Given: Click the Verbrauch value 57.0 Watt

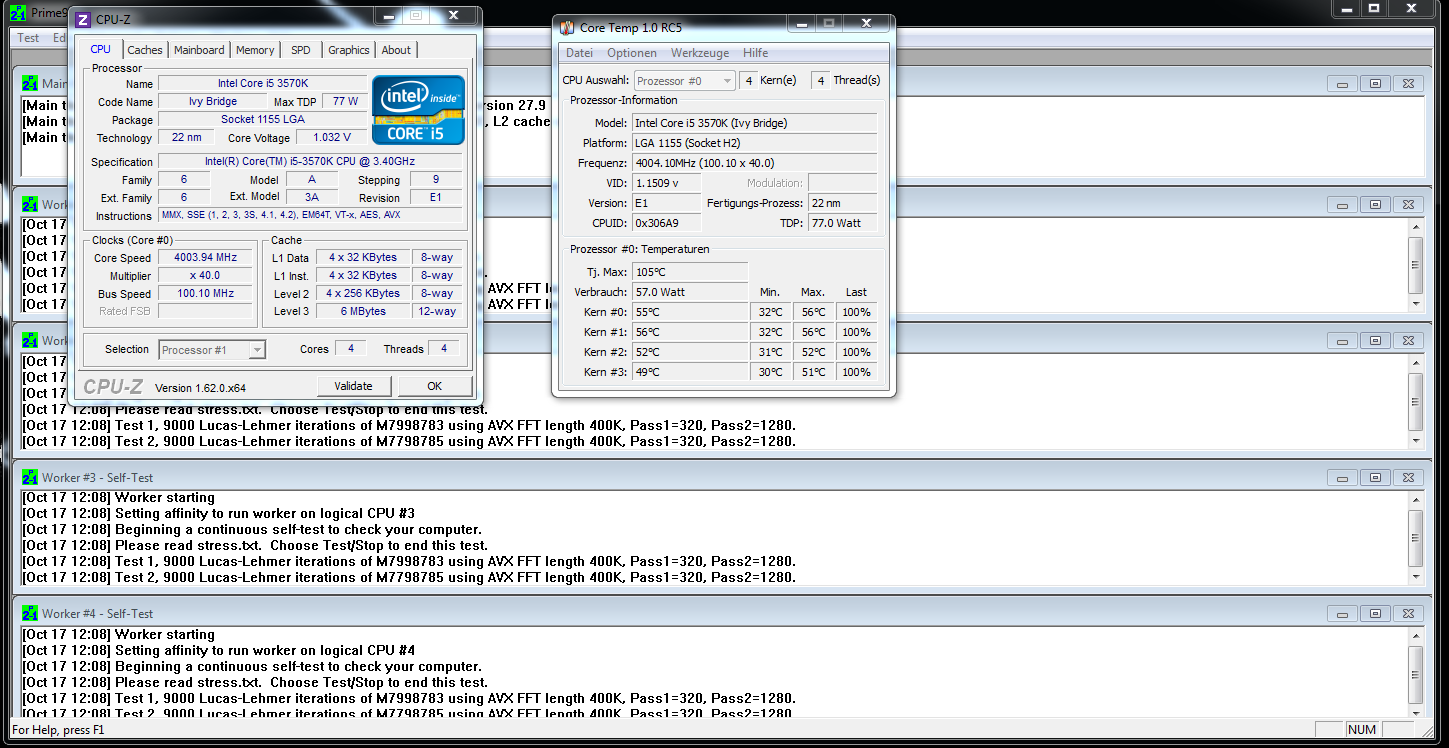Looking at the screenshot, I should pyautogui.click(x=690, y=292).
